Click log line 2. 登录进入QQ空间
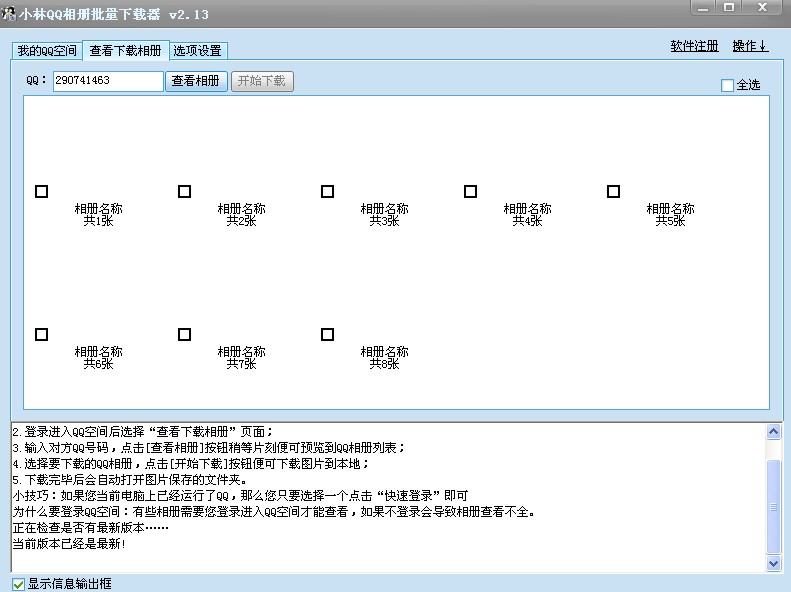The height and width of the screenshot is (592, 791). [142, 432]
